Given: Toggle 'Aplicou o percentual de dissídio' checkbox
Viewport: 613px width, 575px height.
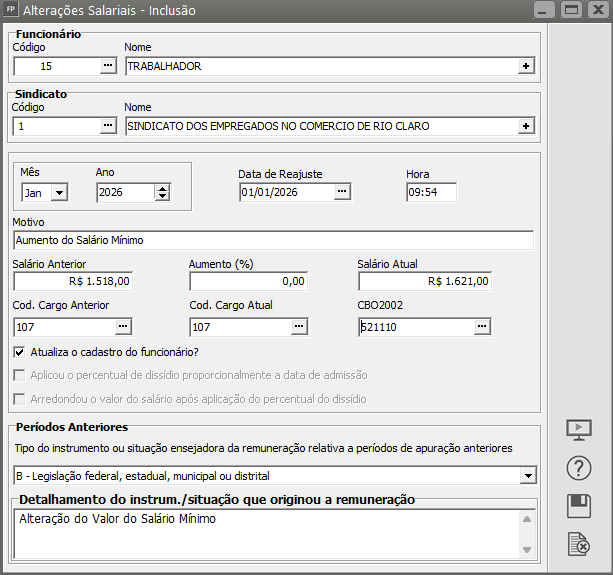Looking at the screenshot, I should click(x=20, y=375).
